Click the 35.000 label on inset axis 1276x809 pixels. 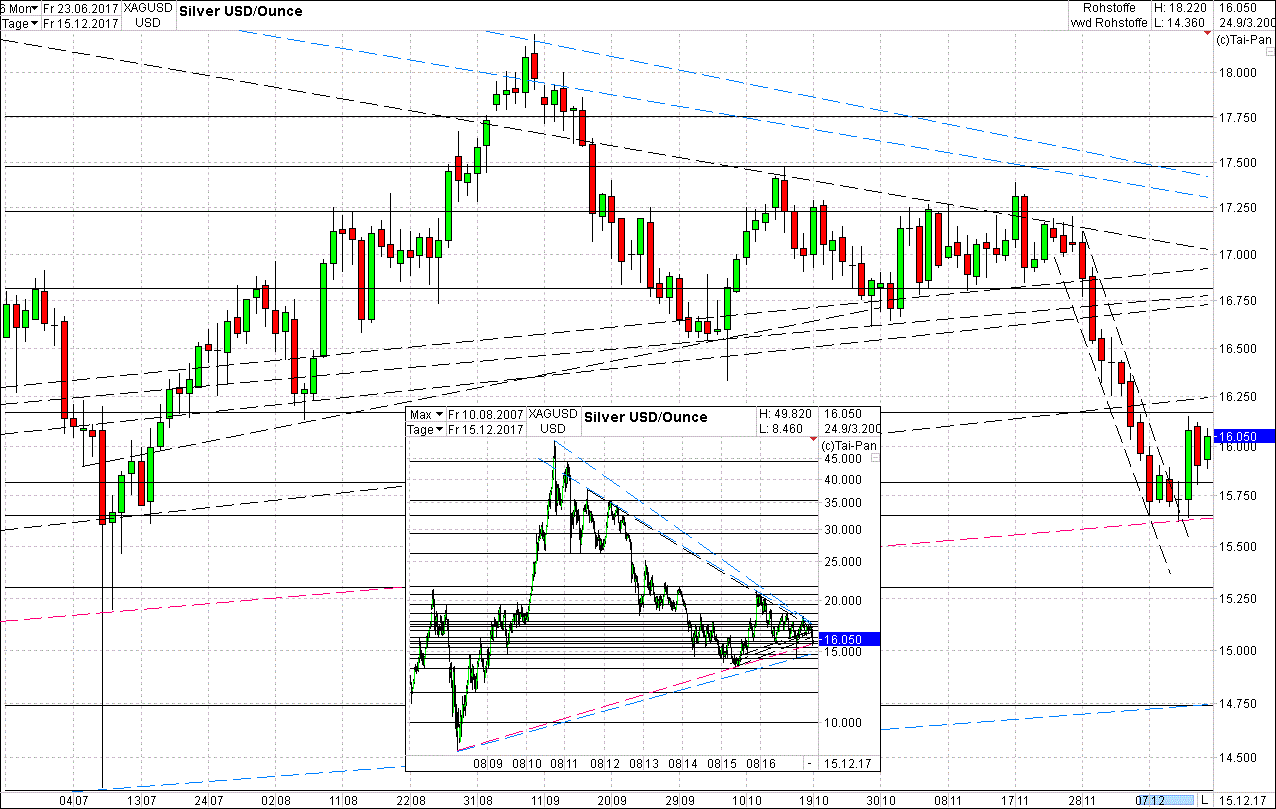pyautogui.click(x=843, y=503)
